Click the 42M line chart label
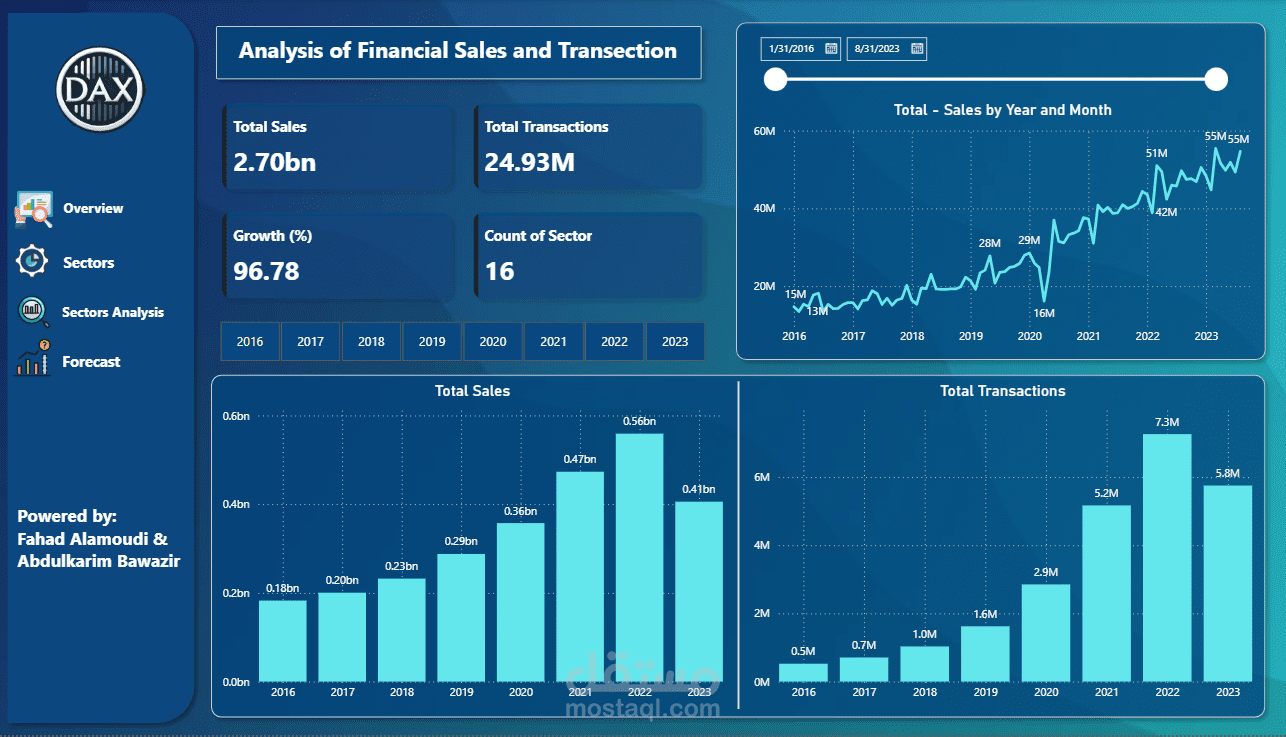Image resolution: width=1286 pixels, height=737 pixels. [x=1166, y=212]
